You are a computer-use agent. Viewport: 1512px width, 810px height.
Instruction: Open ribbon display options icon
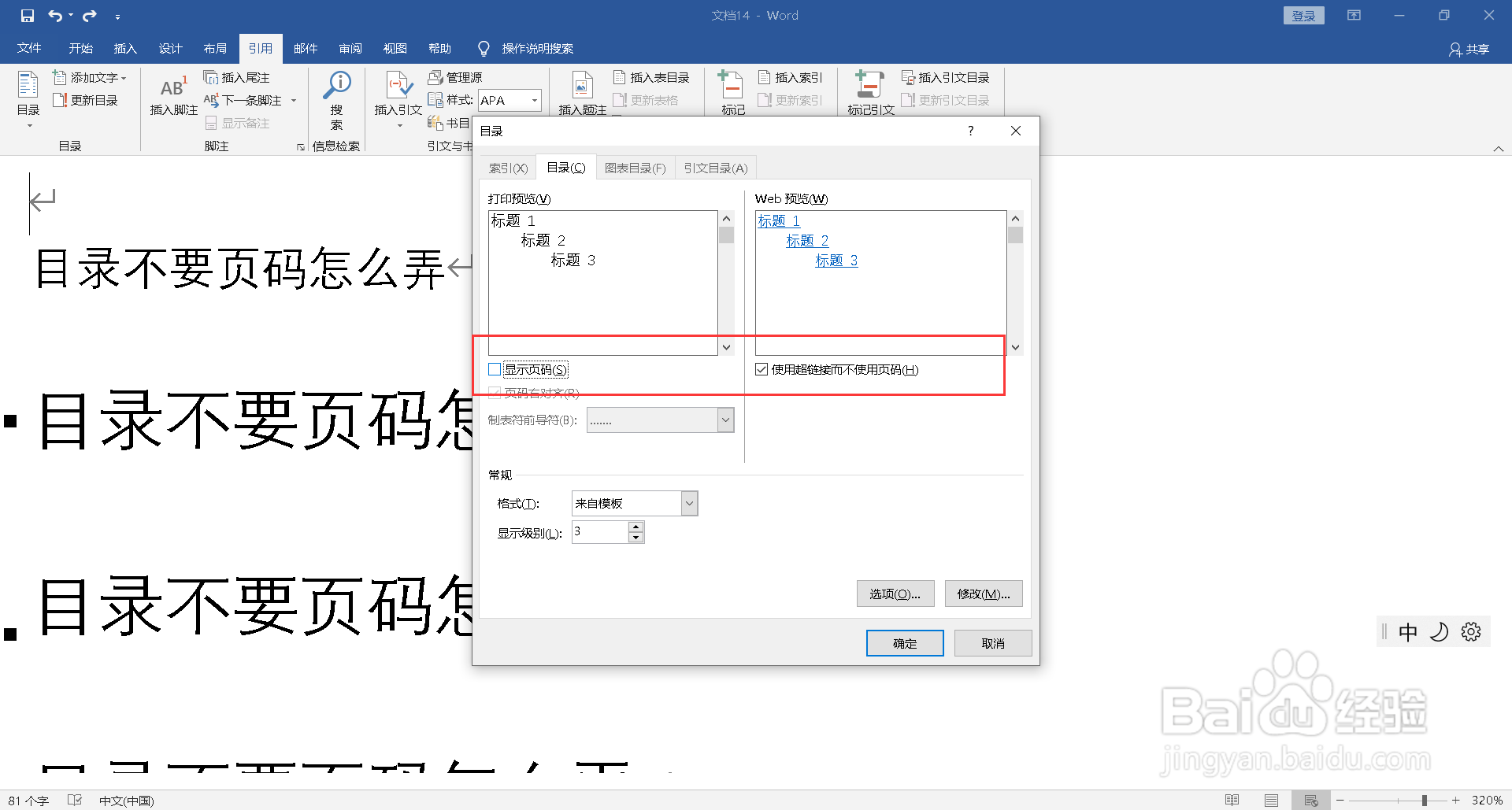click(1354, 15)
